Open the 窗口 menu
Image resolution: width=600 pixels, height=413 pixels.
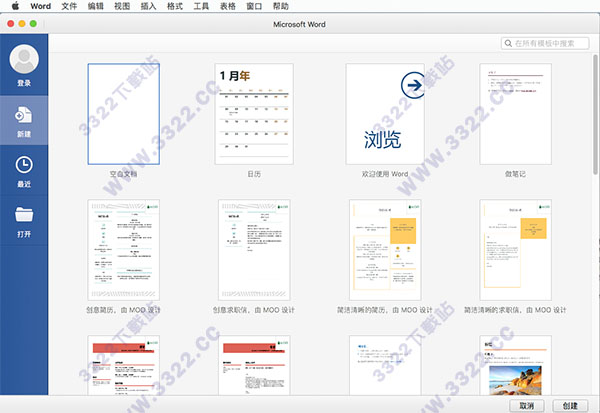[254, 6]
